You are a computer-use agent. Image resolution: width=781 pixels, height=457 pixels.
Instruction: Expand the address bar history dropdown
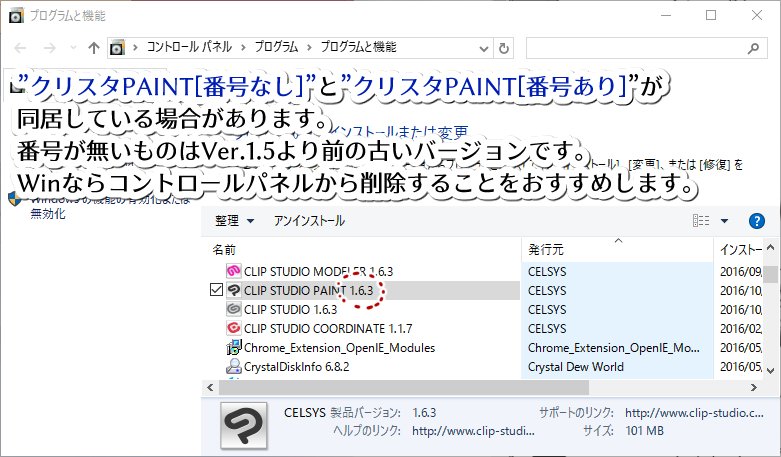tap(483, 49)
